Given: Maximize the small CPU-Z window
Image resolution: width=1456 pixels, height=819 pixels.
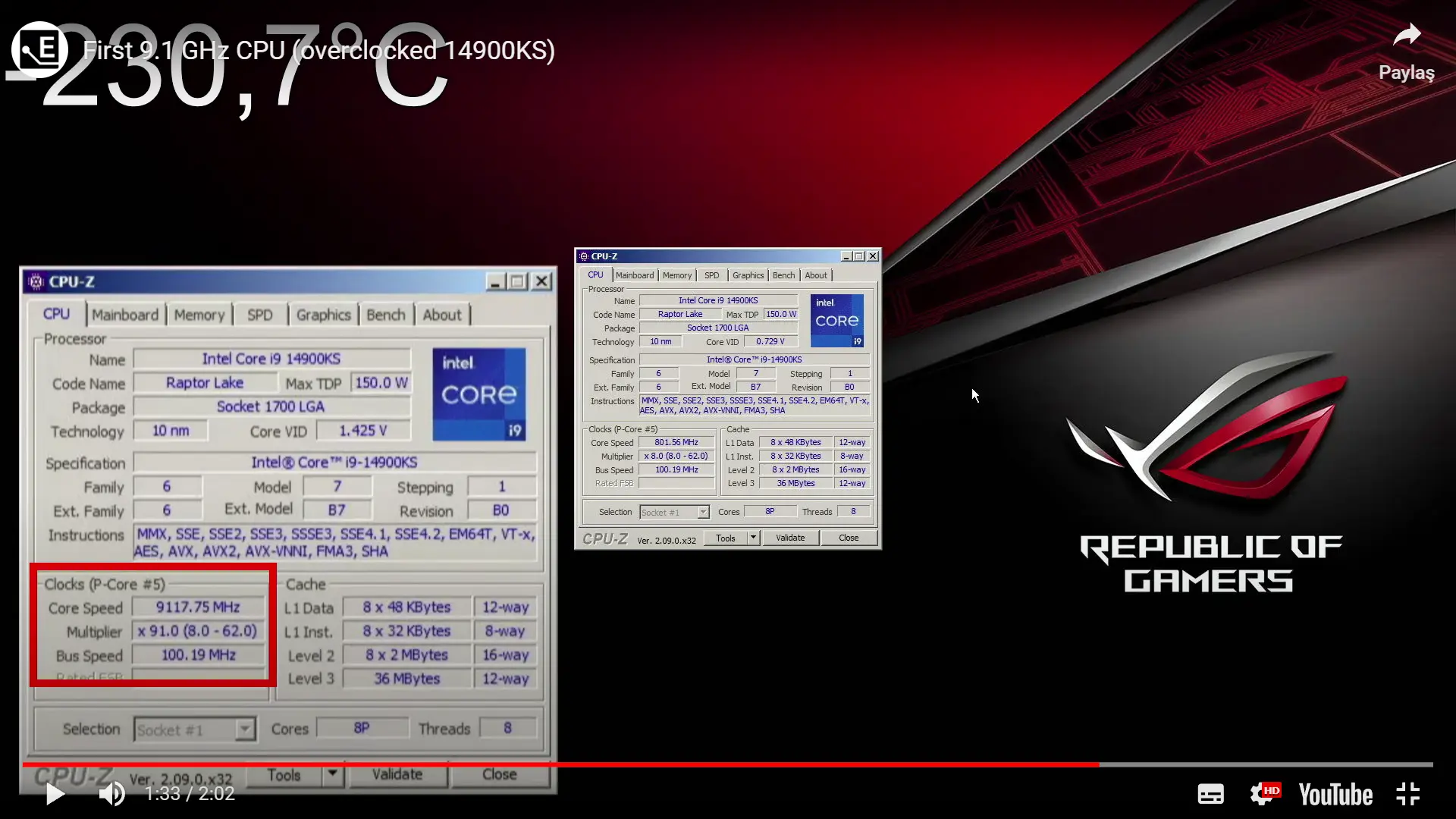Looking at the screenshot, I should [x=859, y=256].
